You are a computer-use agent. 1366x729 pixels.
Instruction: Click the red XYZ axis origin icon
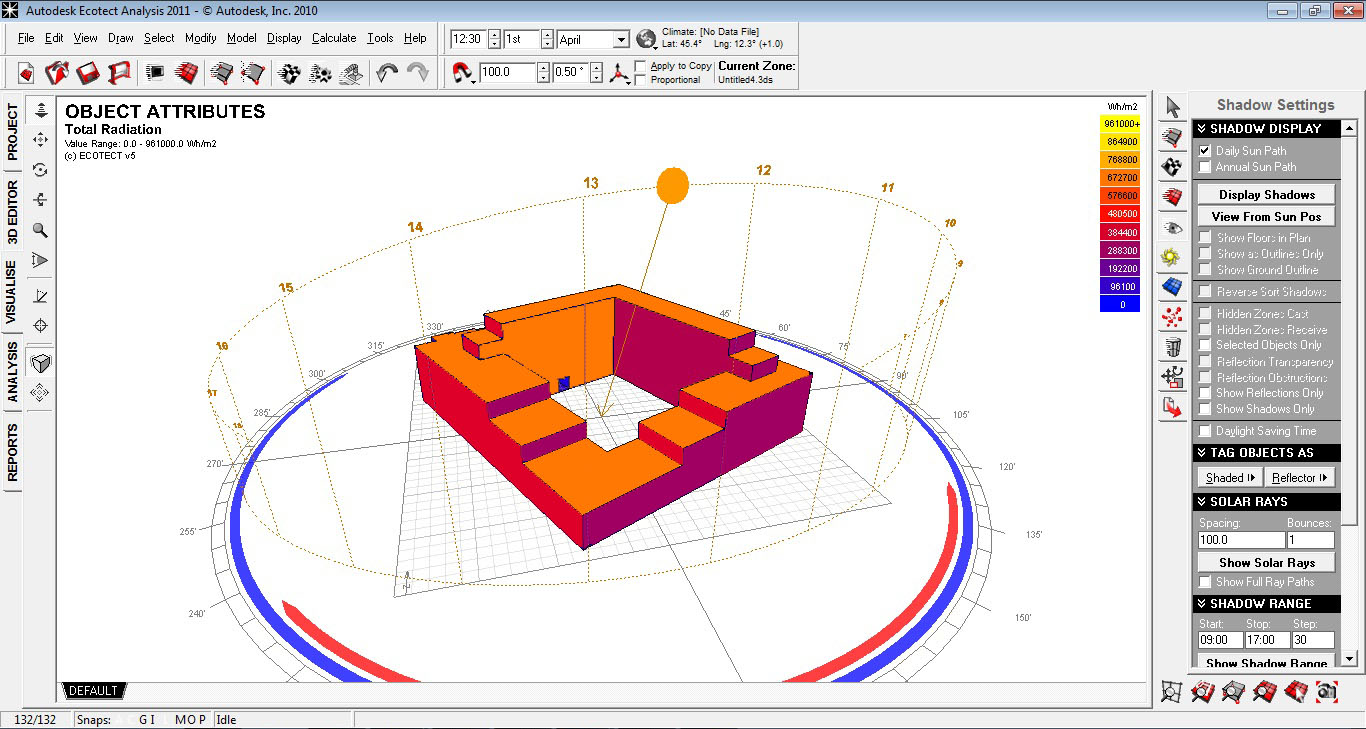coord(620,73)
